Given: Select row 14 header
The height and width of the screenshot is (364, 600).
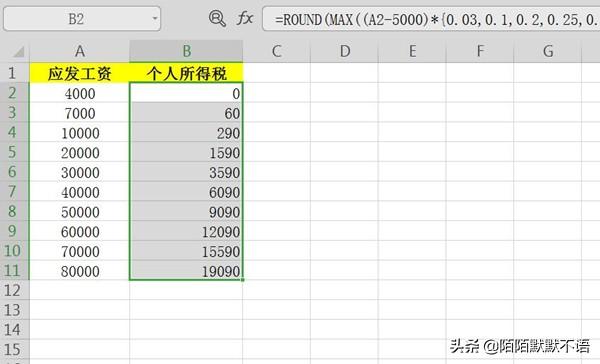Looking at the screenshot, I should pos(15,330).
